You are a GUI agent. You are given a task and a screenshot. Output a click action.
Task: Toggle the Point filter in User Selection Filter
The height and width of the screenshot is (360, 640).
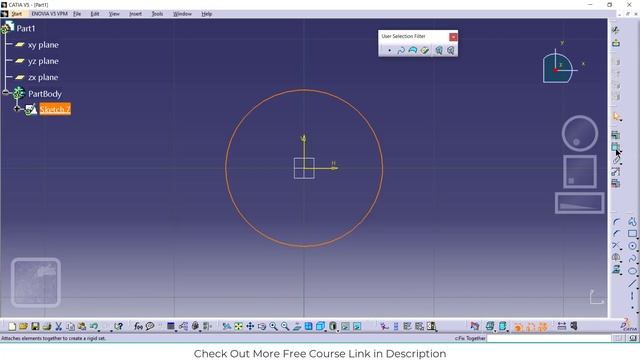click(389, 50)
